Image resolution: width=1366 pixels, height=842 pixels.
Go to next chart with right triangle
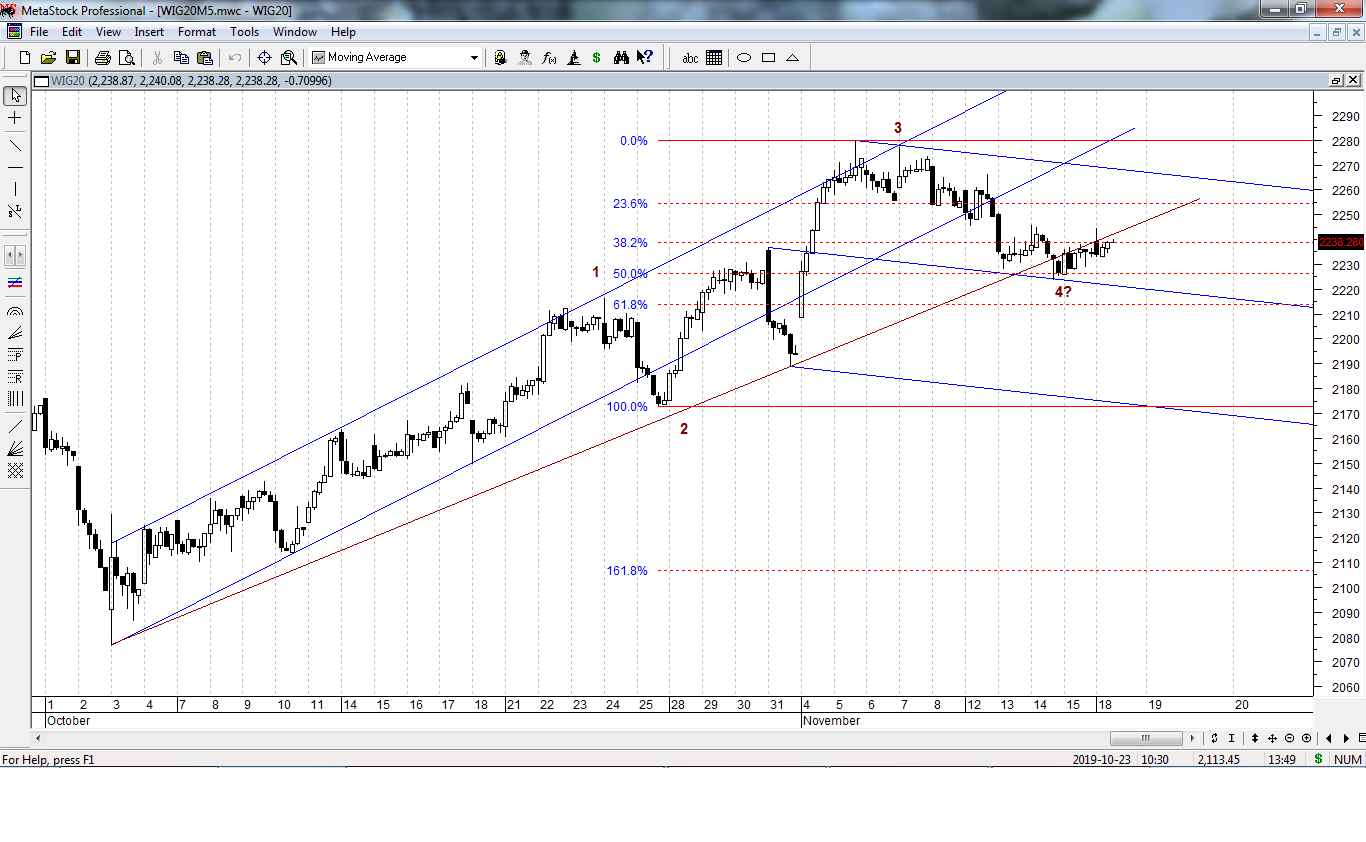1347,738
